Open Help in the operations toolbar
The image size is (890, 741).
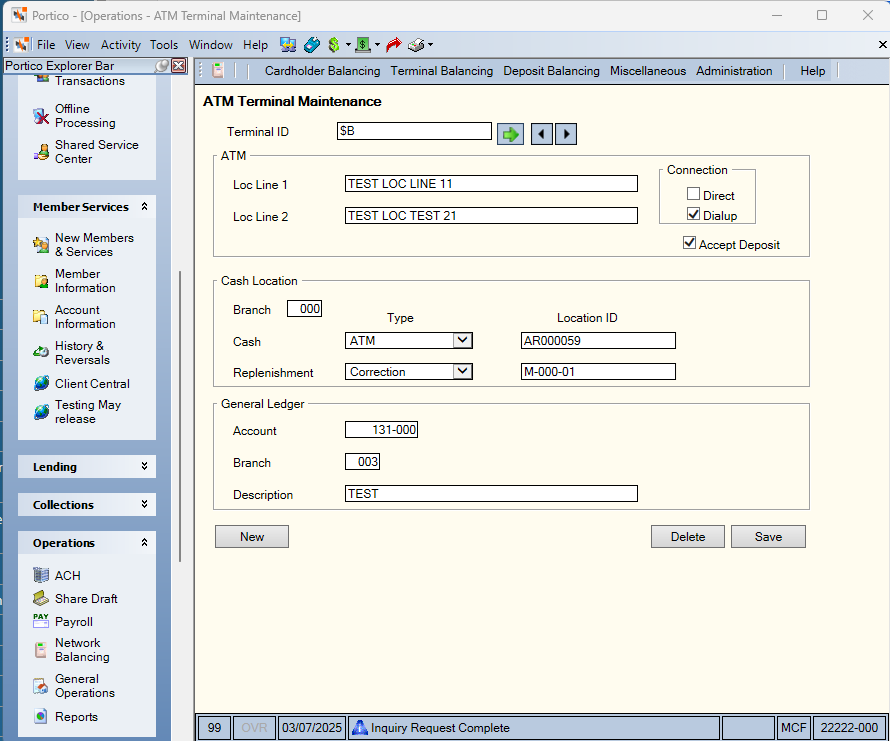[812, 71]
